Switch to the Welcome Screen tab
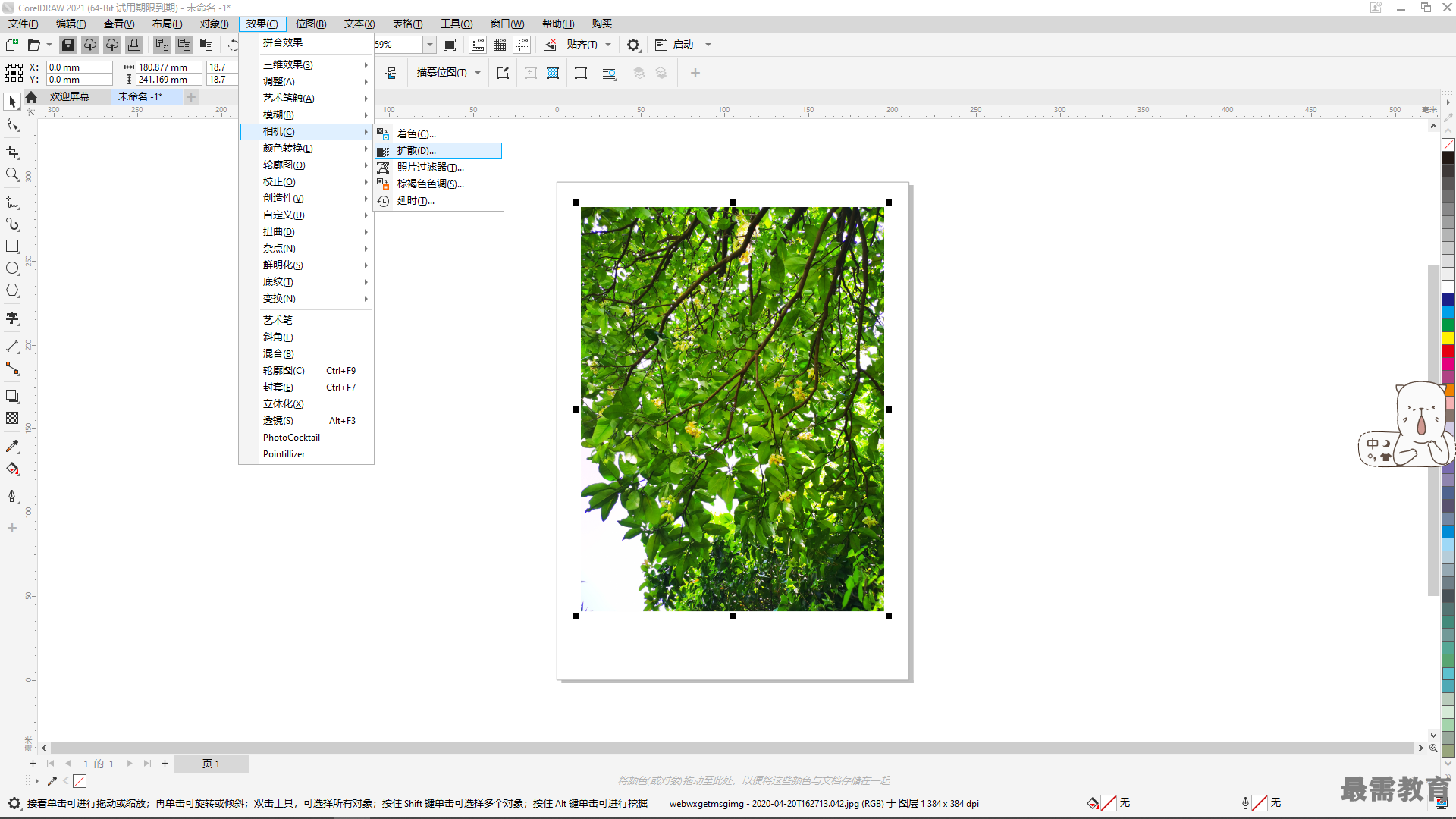 (x=70, y=96)
